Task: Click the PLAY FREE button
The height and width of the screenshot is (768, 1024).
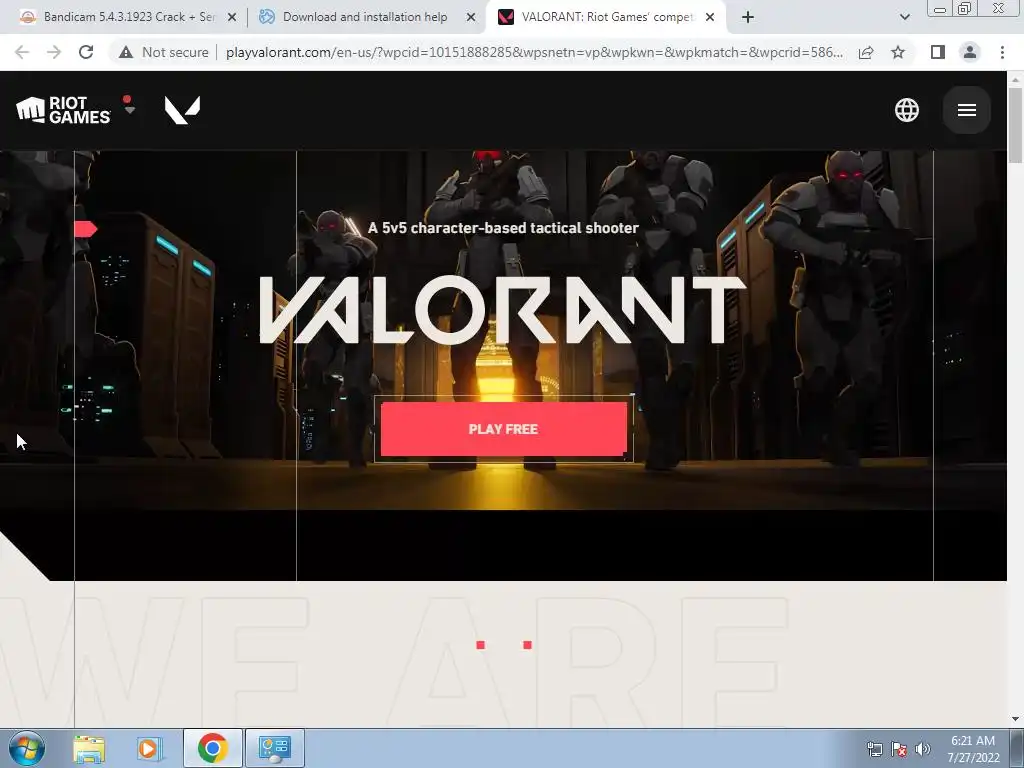Action: [504, 429]
